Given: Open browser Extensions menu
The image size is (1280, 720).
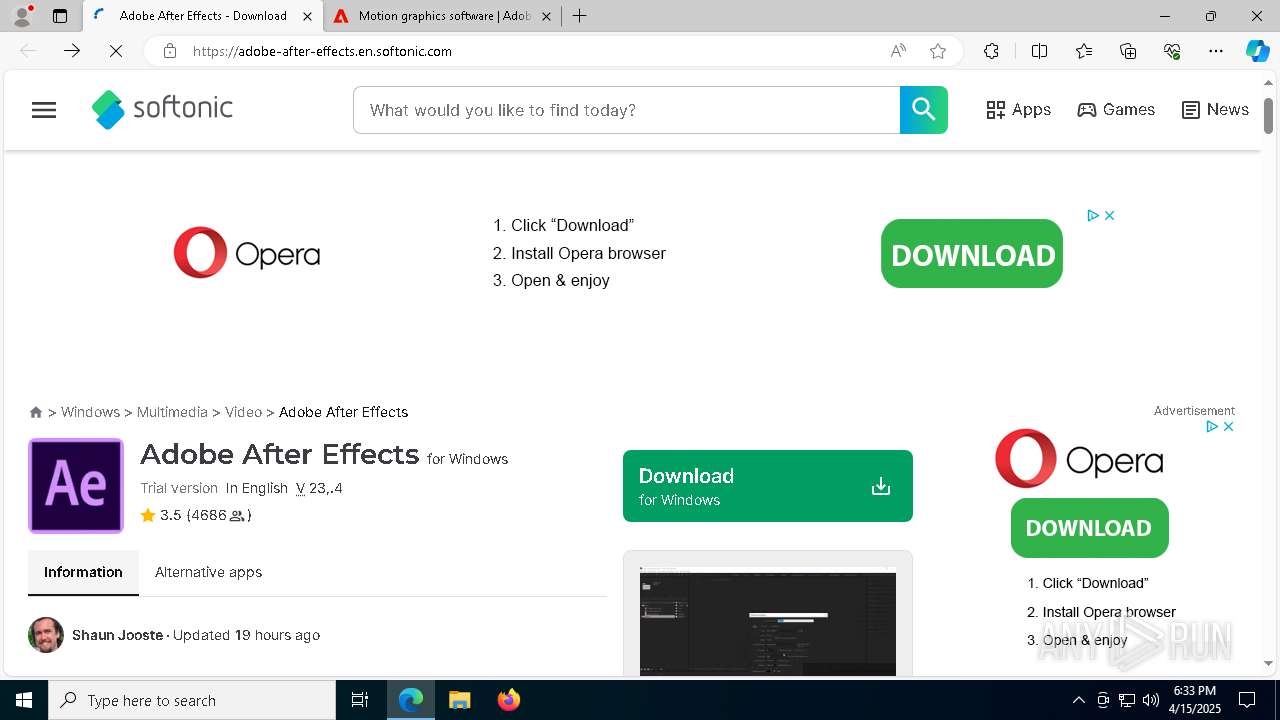Looking at the screenshot, I should (991, 51).
